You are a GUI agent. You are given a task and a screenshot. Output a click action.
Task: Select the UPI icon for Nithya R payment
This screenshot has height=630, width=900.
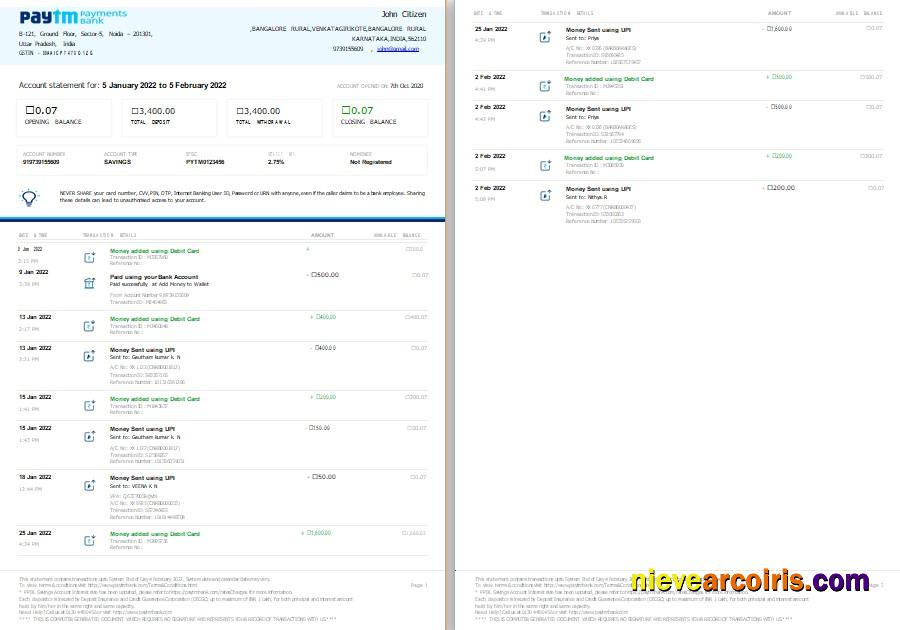pyautogui.click(x=545, y=193)
